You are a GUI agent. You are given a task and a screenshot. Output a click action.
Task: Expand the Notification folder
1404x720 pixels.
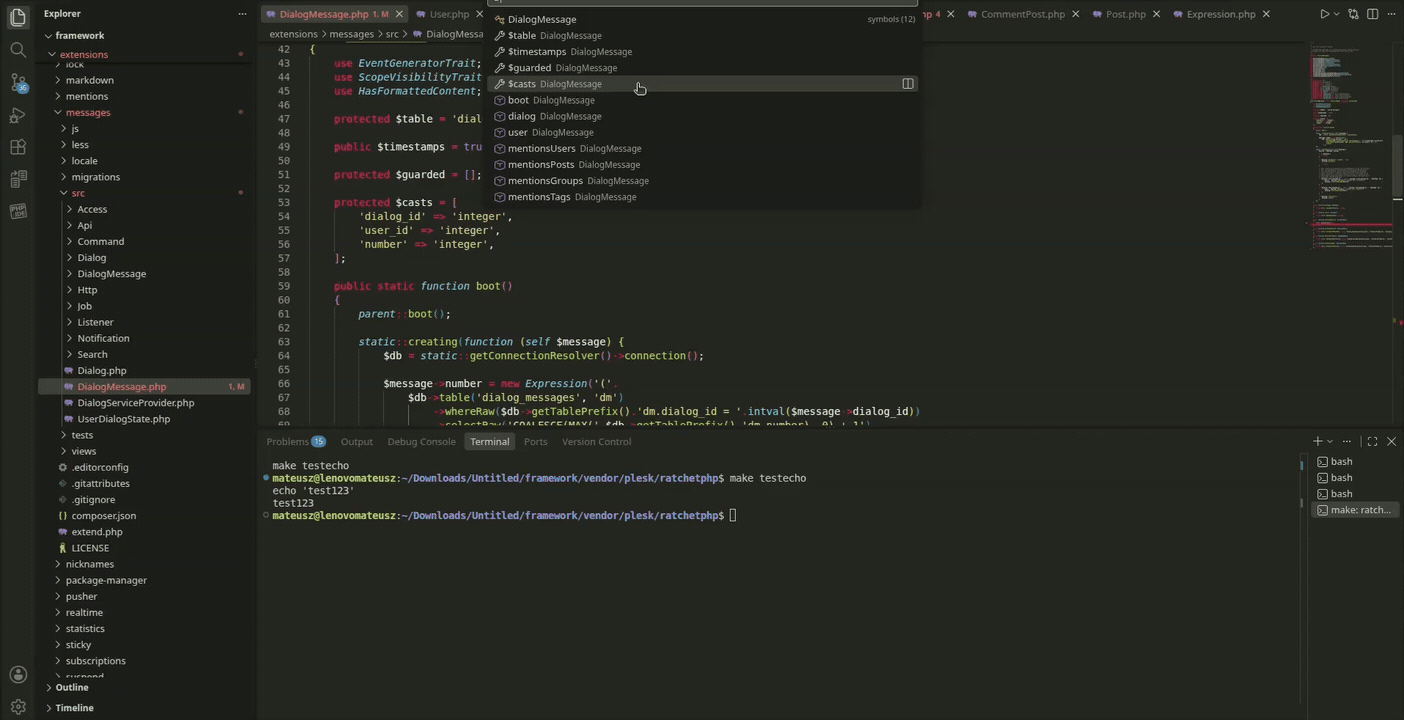click(103, 338)
